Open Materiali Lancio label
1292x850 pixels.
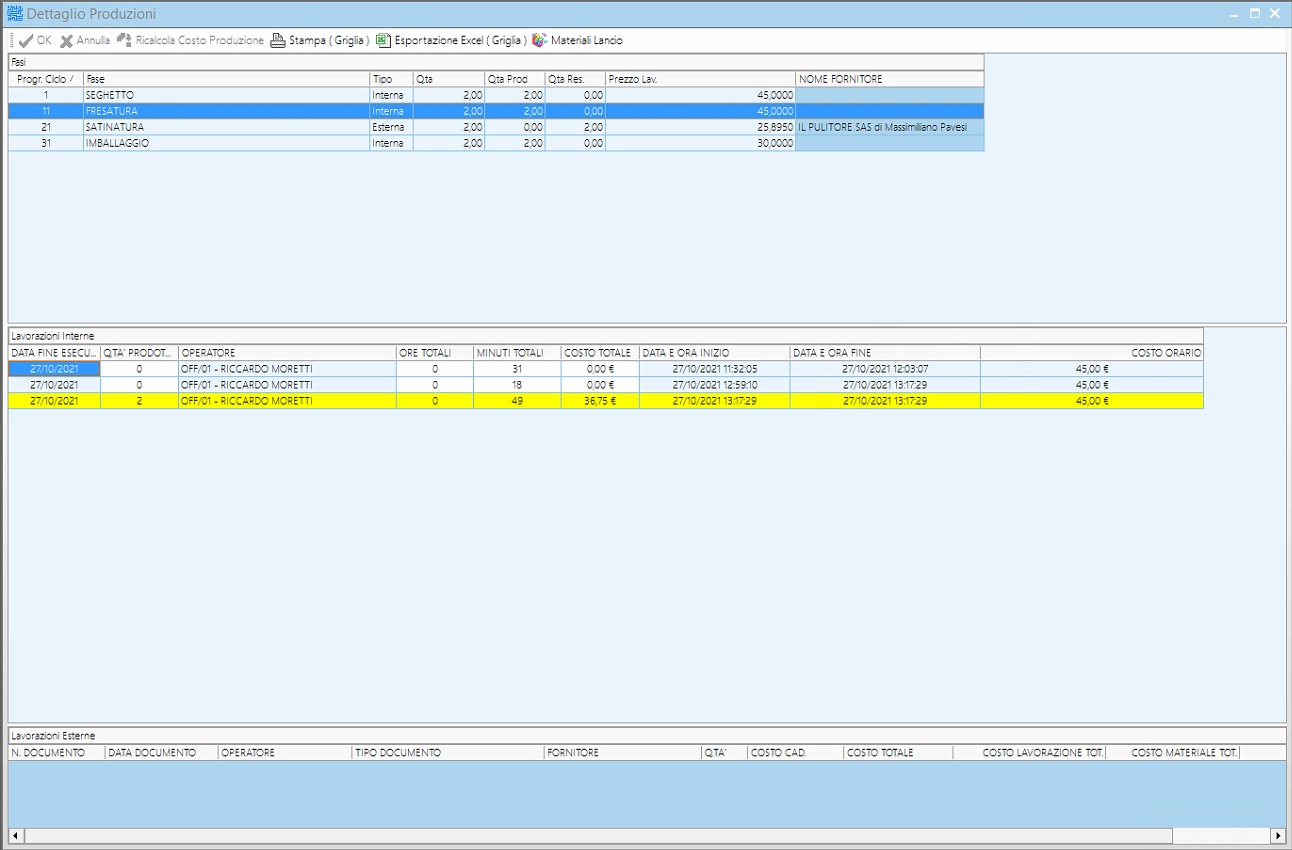[x=587, y=41]
